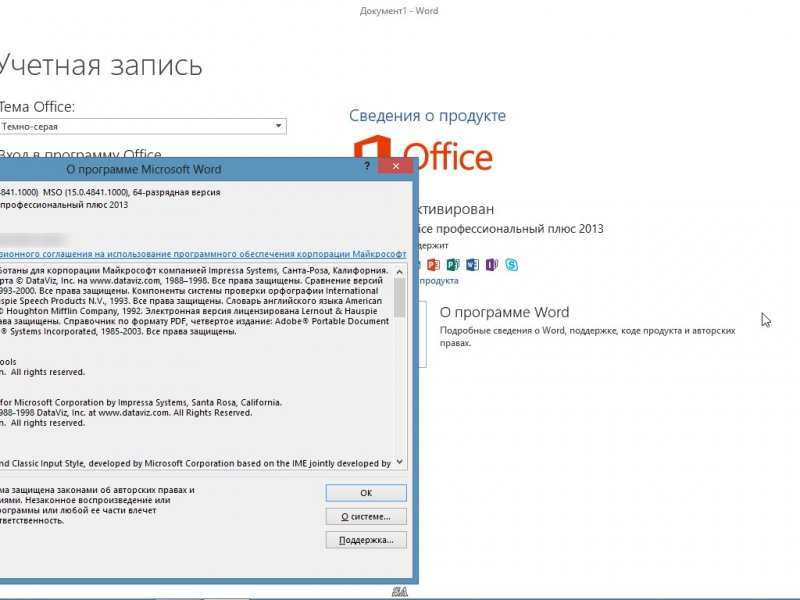The width and height of the screenshot is (800, 600).
Task: Click the Word product icon
Action: (x=472, y=264)
